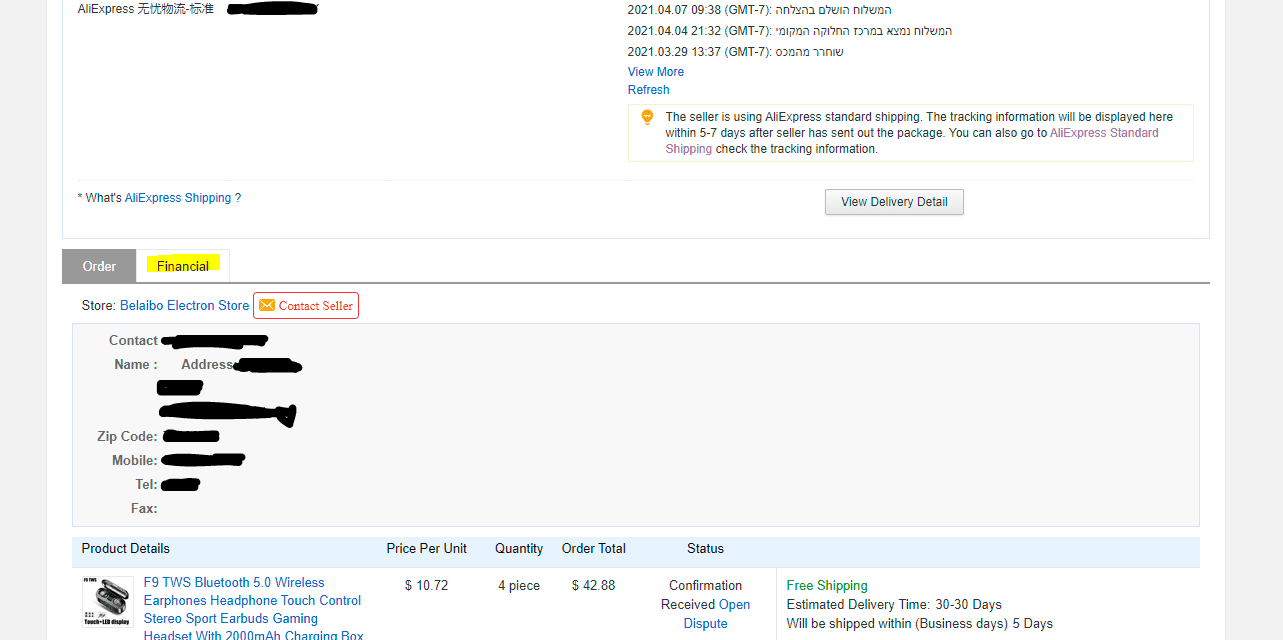Click the View Delivery Detail button
The height and width of the screenshot is (640, 1283).
point(894,202)
